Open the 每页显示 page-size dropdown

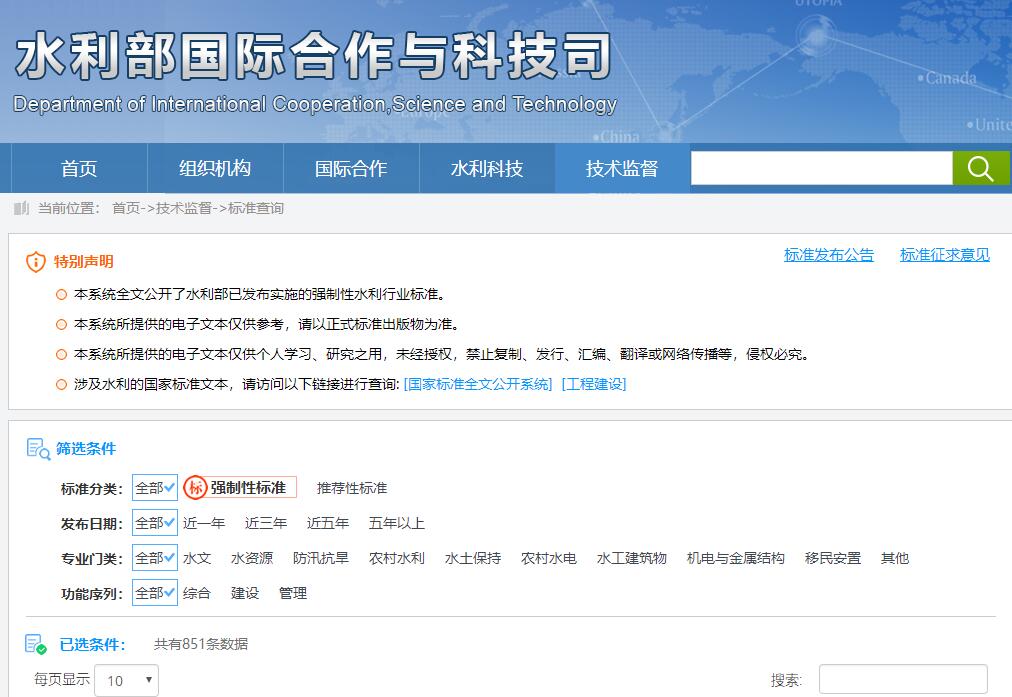[x=126, y=680]
